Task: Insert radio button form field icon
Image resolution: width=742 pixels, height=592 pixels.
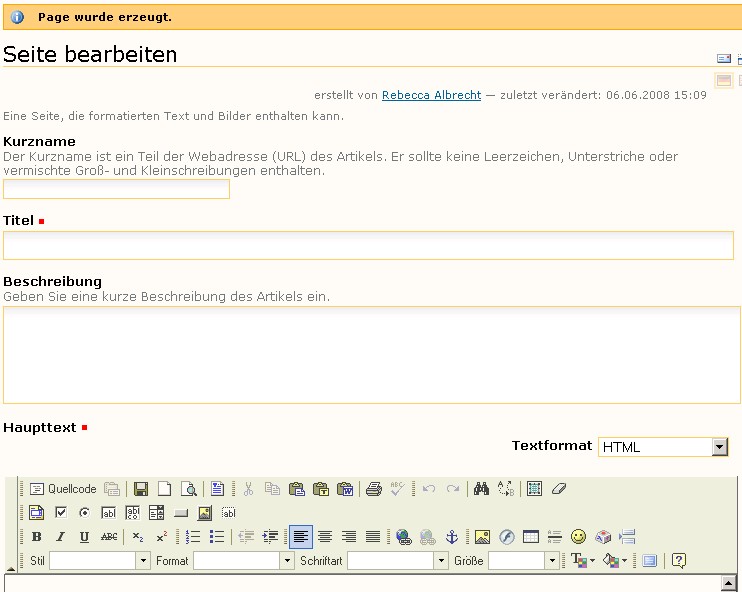Action: coord(85,512)
